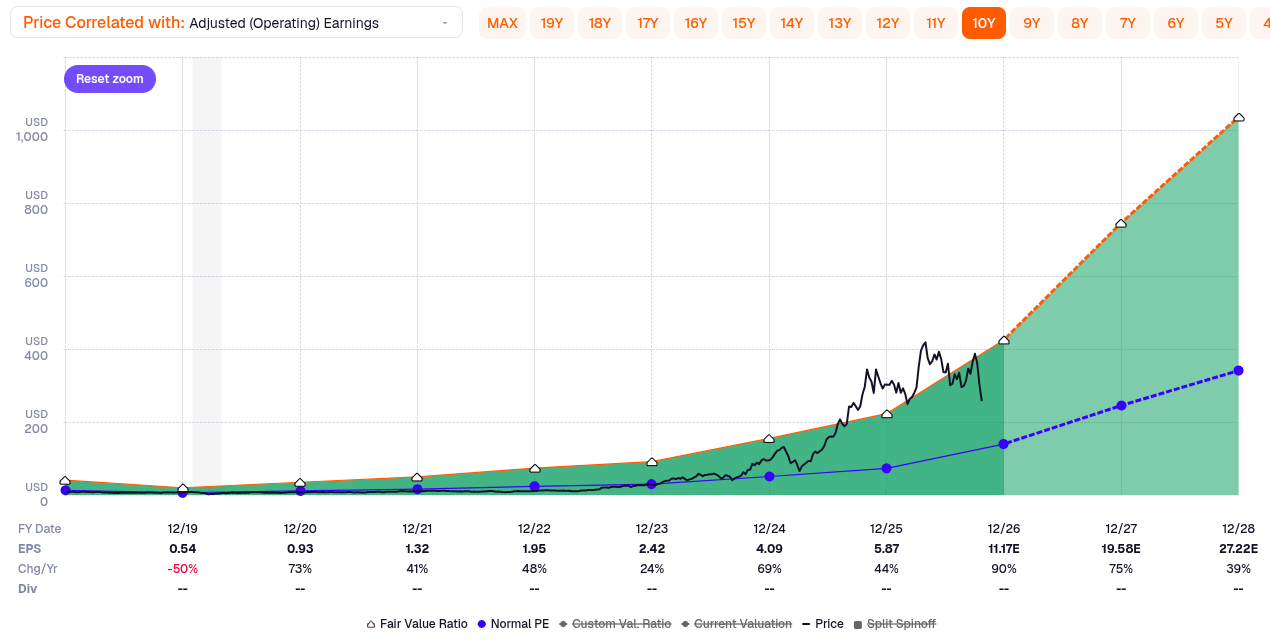Click the -50% change value
This screenshot has height=640, width=1270.
coord(183,569)
